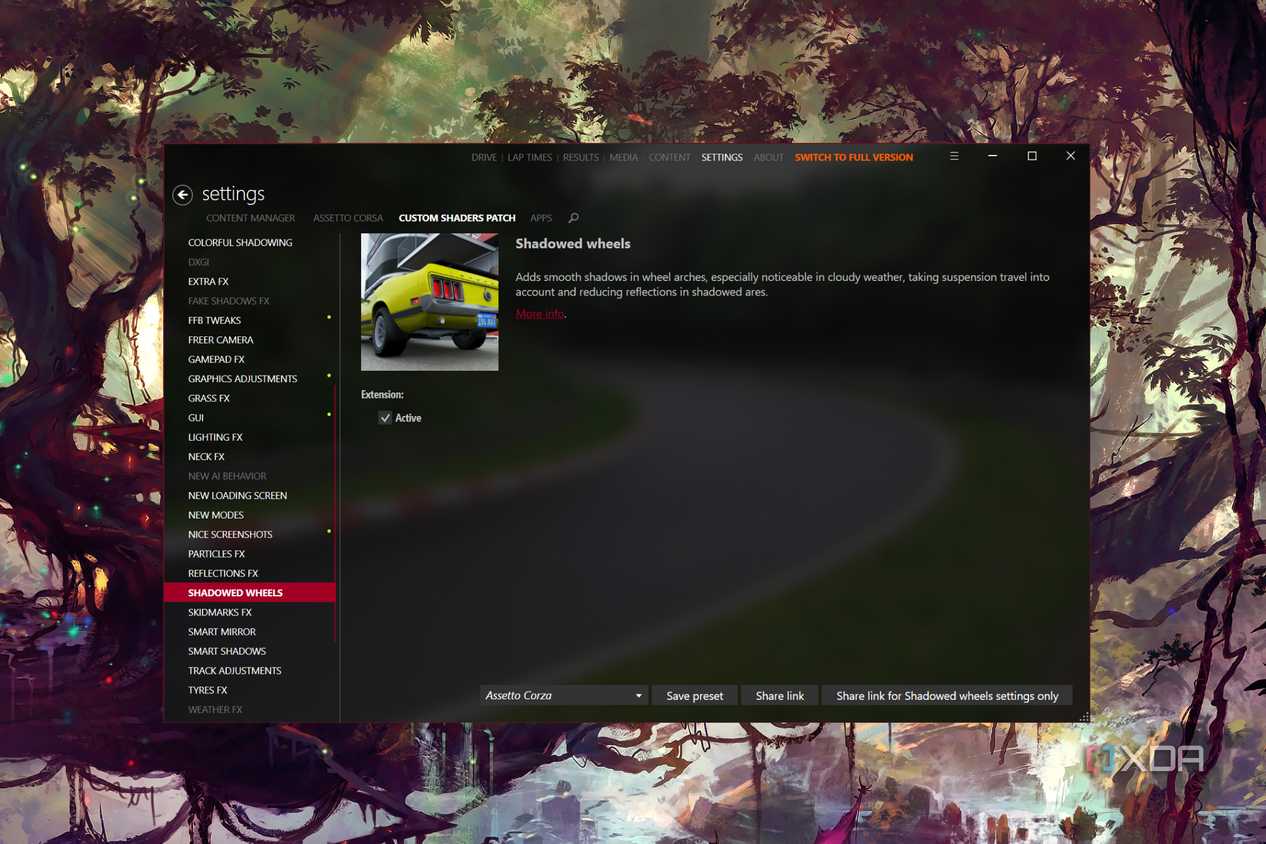Viewport: 1266px width, 844px height.
Task: Open the WEATHER FX section
Action: pyautogui.click(x=215, y=709)
